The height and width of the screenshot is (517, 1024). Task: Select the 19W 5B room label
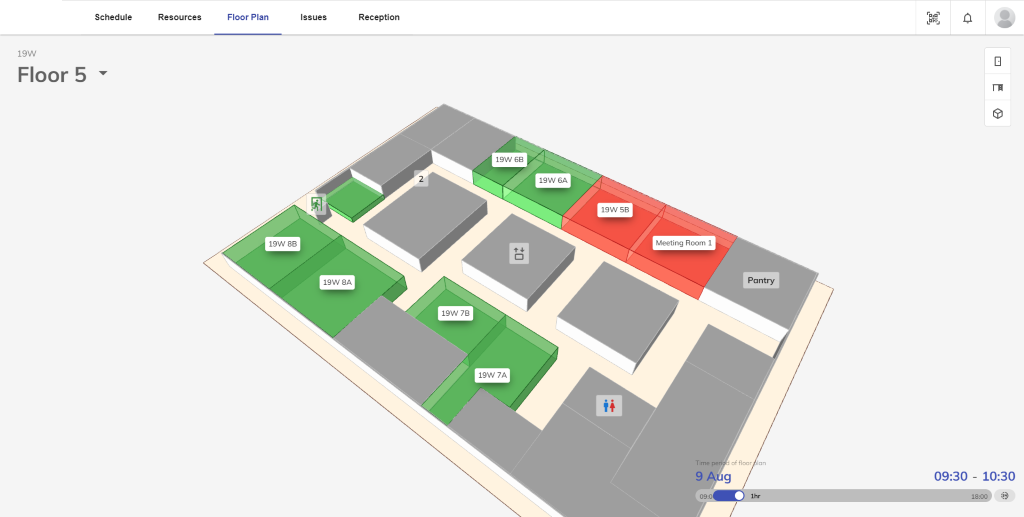[x=614, y=210]
